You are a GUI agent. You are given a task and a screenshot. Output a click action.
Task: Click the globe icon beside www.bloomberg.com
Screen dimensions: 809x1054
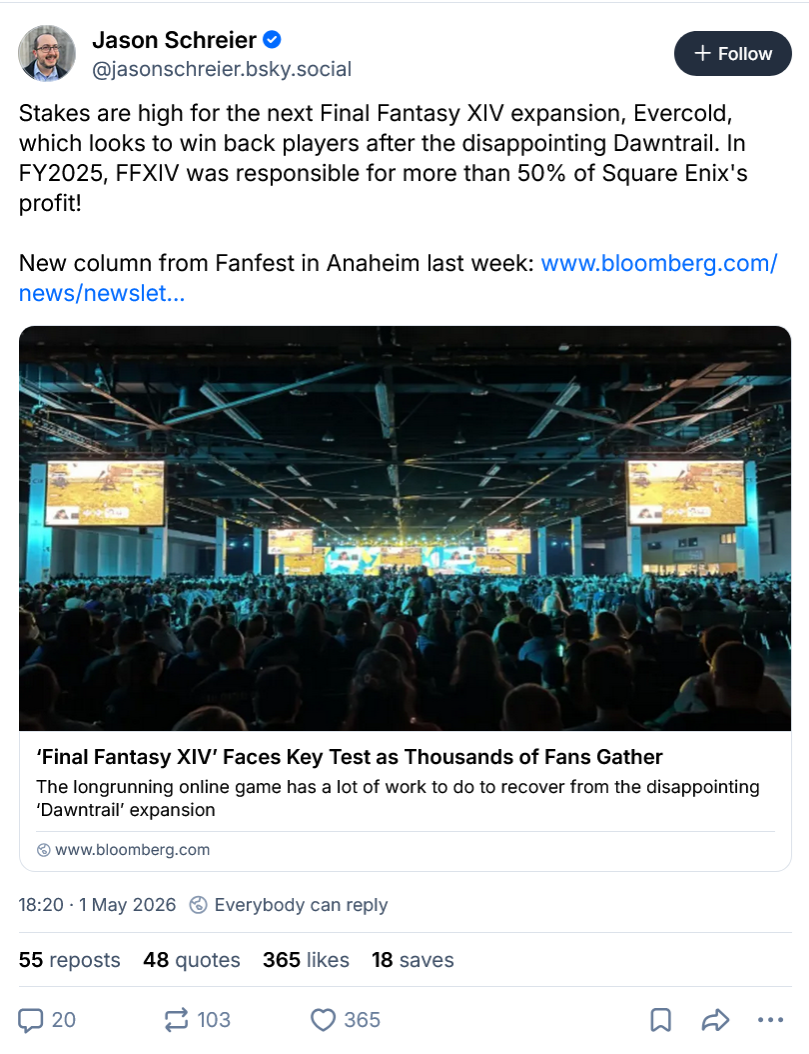[x=44, y=850]
